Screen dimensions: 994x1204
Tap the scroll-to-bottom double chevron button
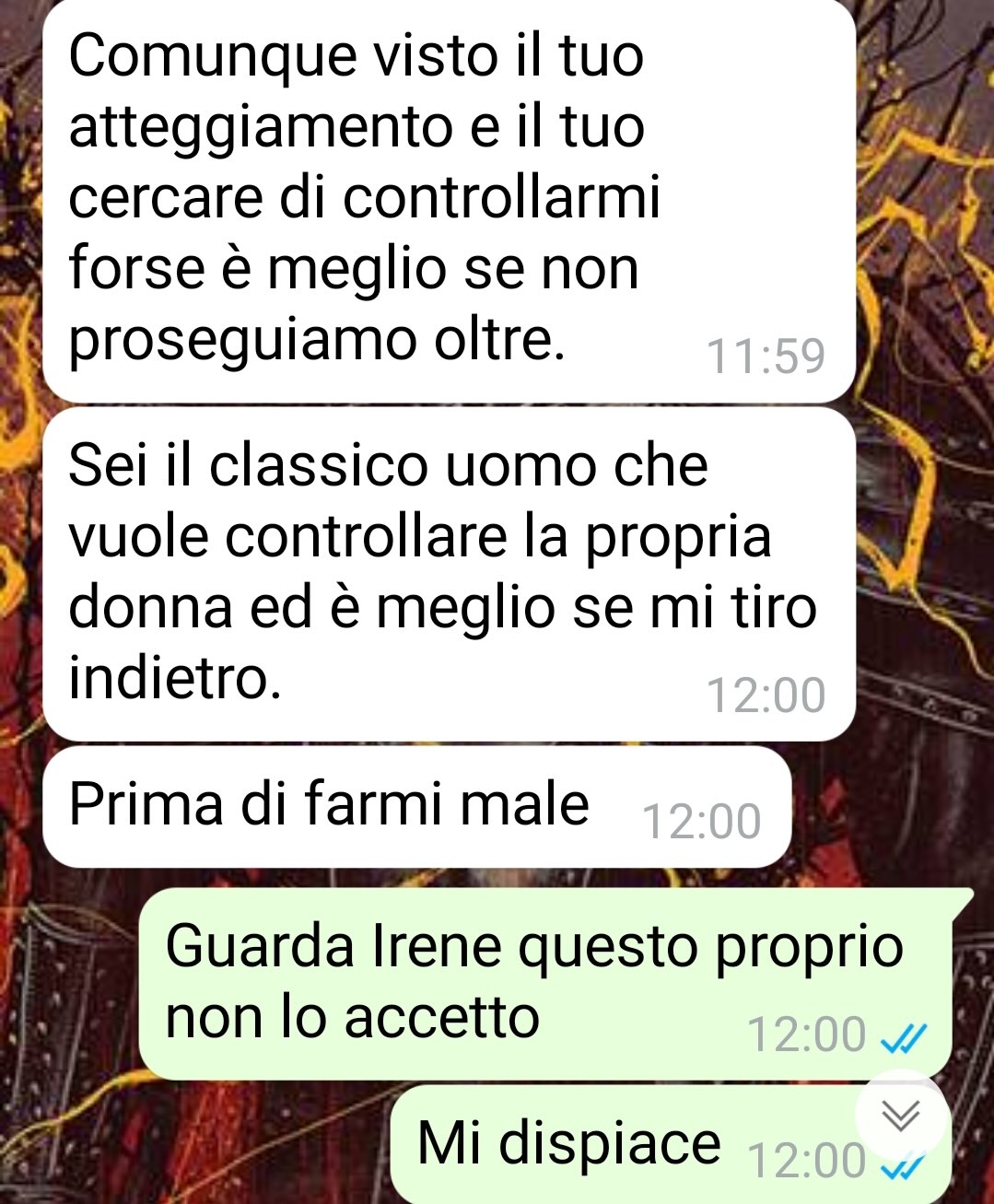pyautogui.click(x=902, y=1116)
